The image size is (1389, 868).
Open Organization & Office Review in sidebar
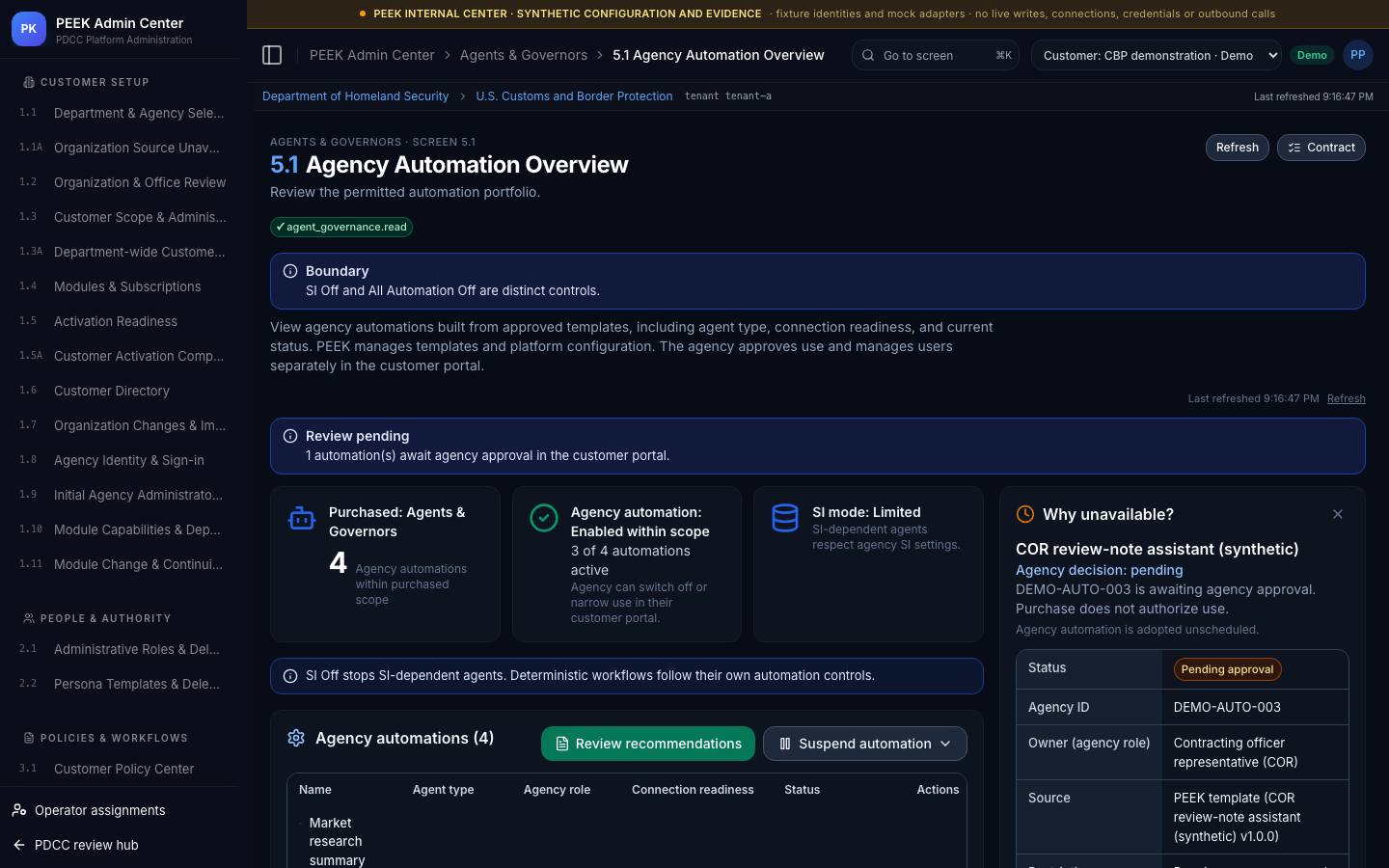123,182
